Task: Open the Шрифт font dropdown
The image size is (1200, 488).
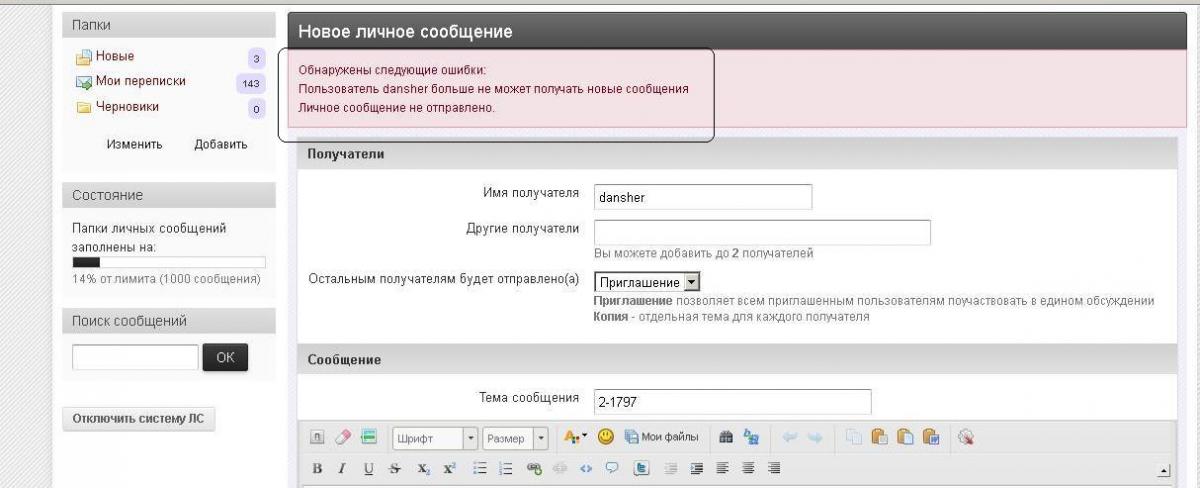Action: [434, 438]
